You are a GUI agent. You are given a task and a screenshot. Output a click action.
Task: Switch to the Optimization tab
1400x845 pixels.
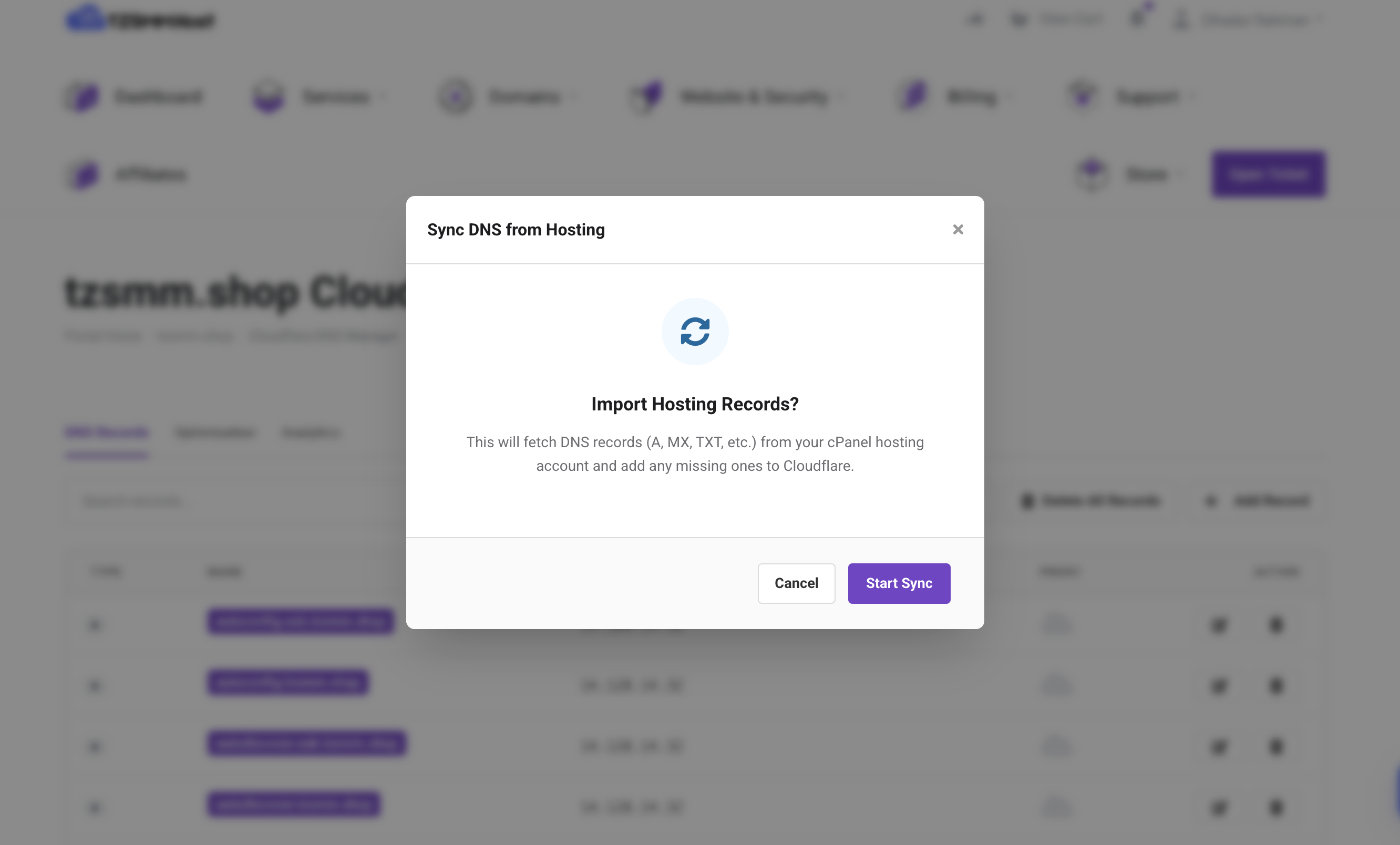tap(215, 432)
